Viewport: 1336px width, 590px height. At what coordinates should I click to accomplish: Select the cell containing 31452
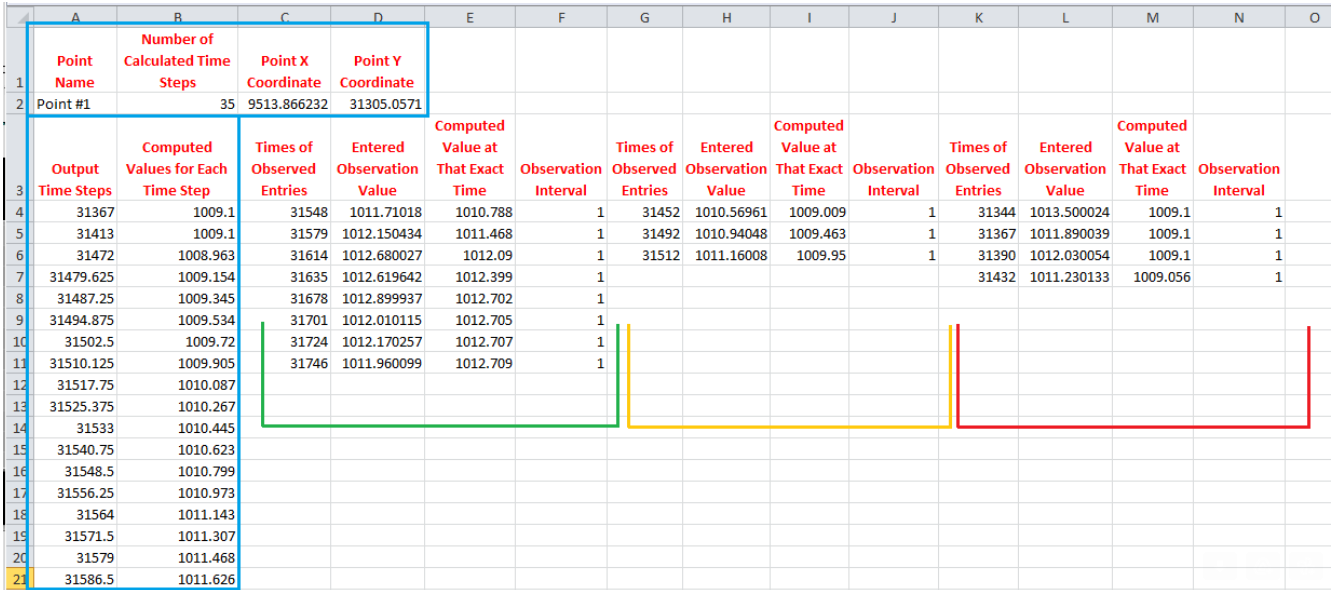coord(644,211)
